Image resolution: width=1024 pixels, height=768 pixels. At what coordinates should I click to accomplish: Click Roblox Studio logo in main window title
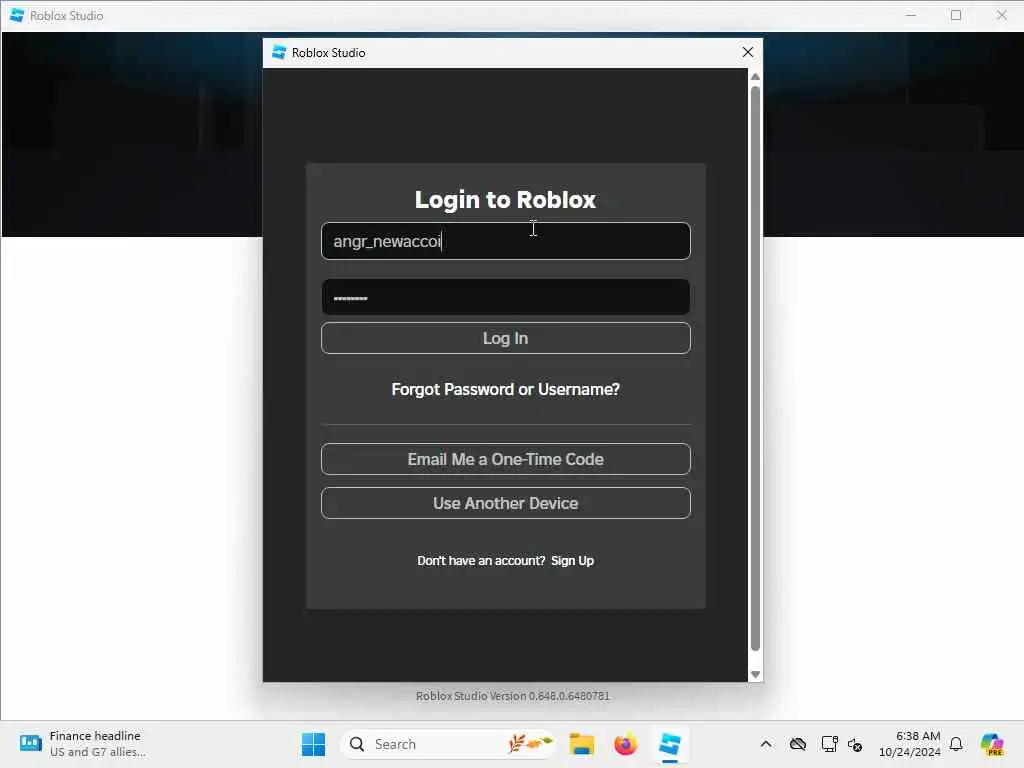[17, 15]
